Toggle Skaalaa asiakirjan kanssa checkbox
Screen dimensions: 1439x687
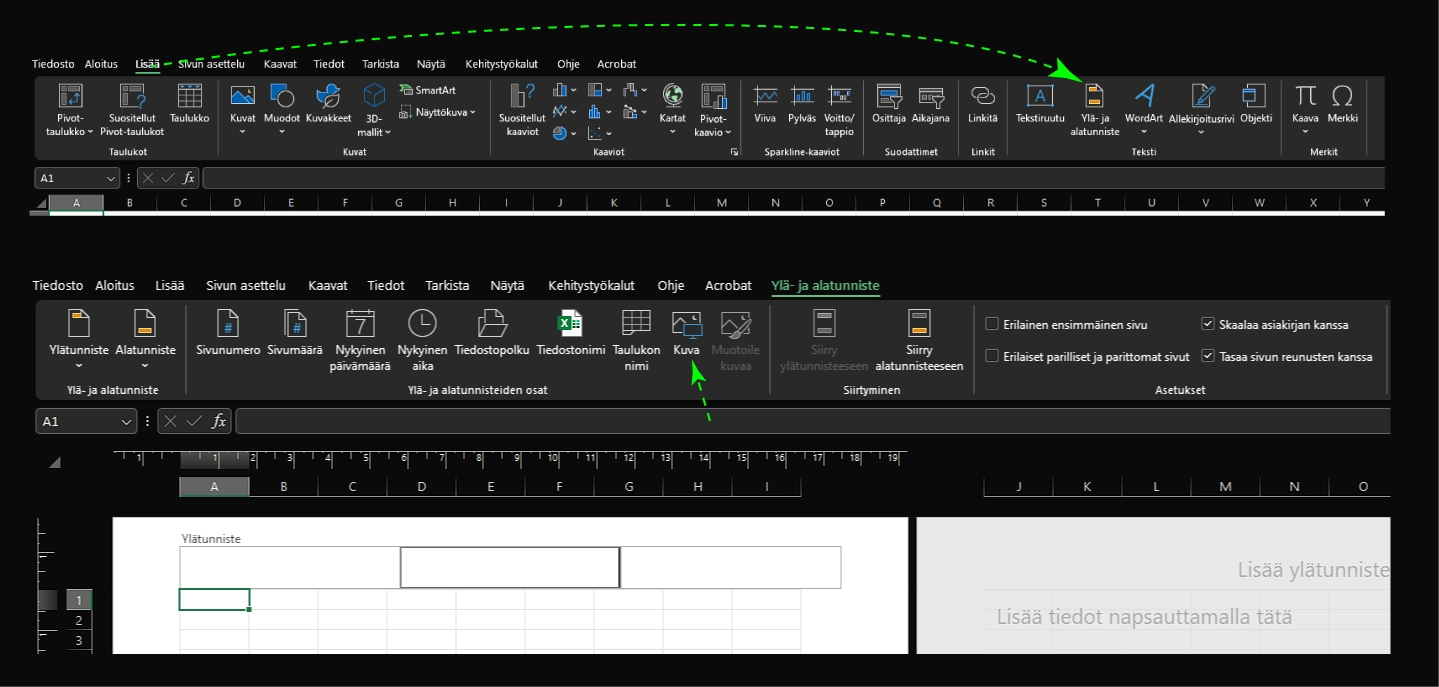1208,325
